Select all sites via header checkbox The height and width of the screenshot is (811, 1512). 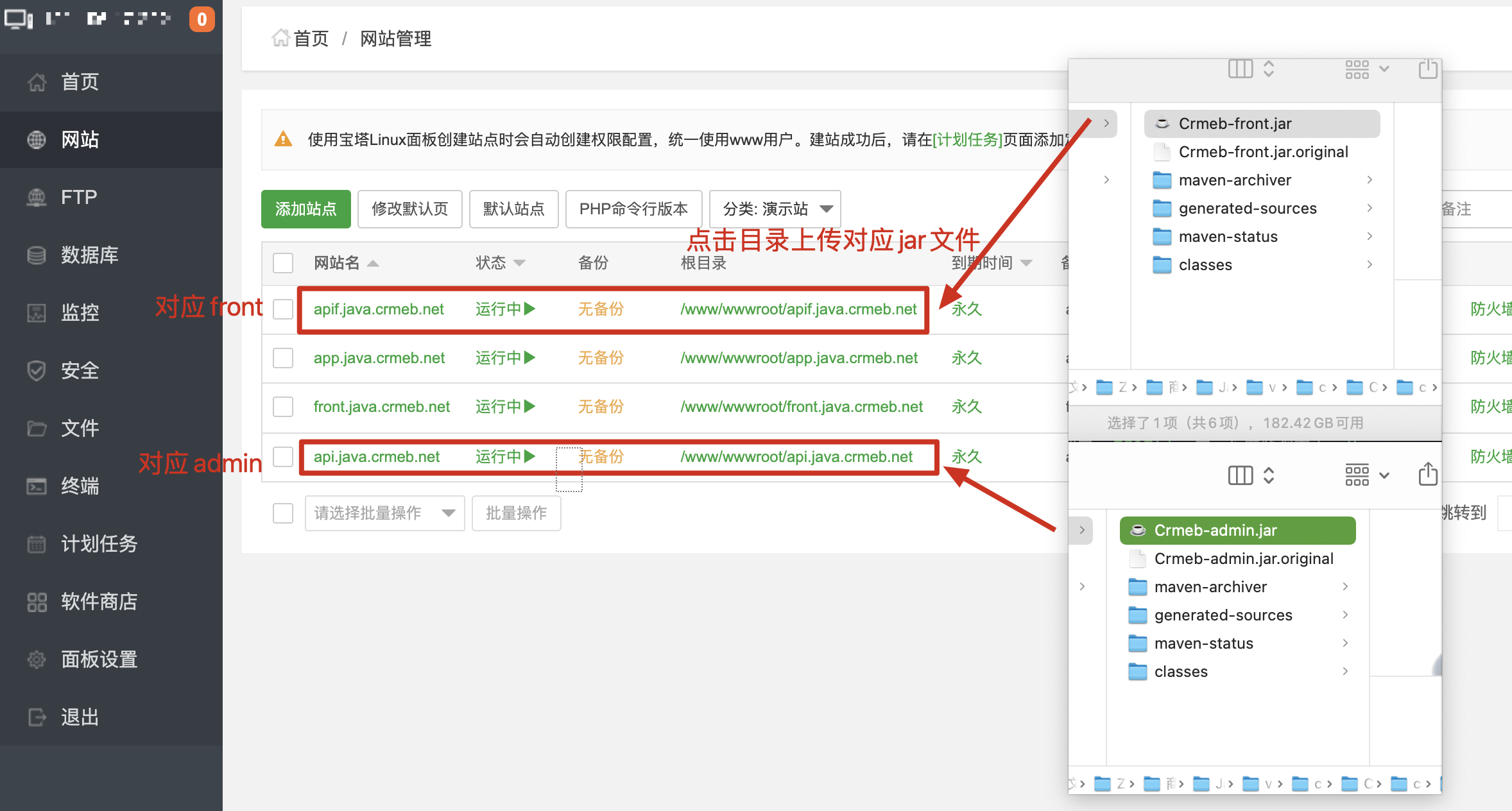click(282, 262)
